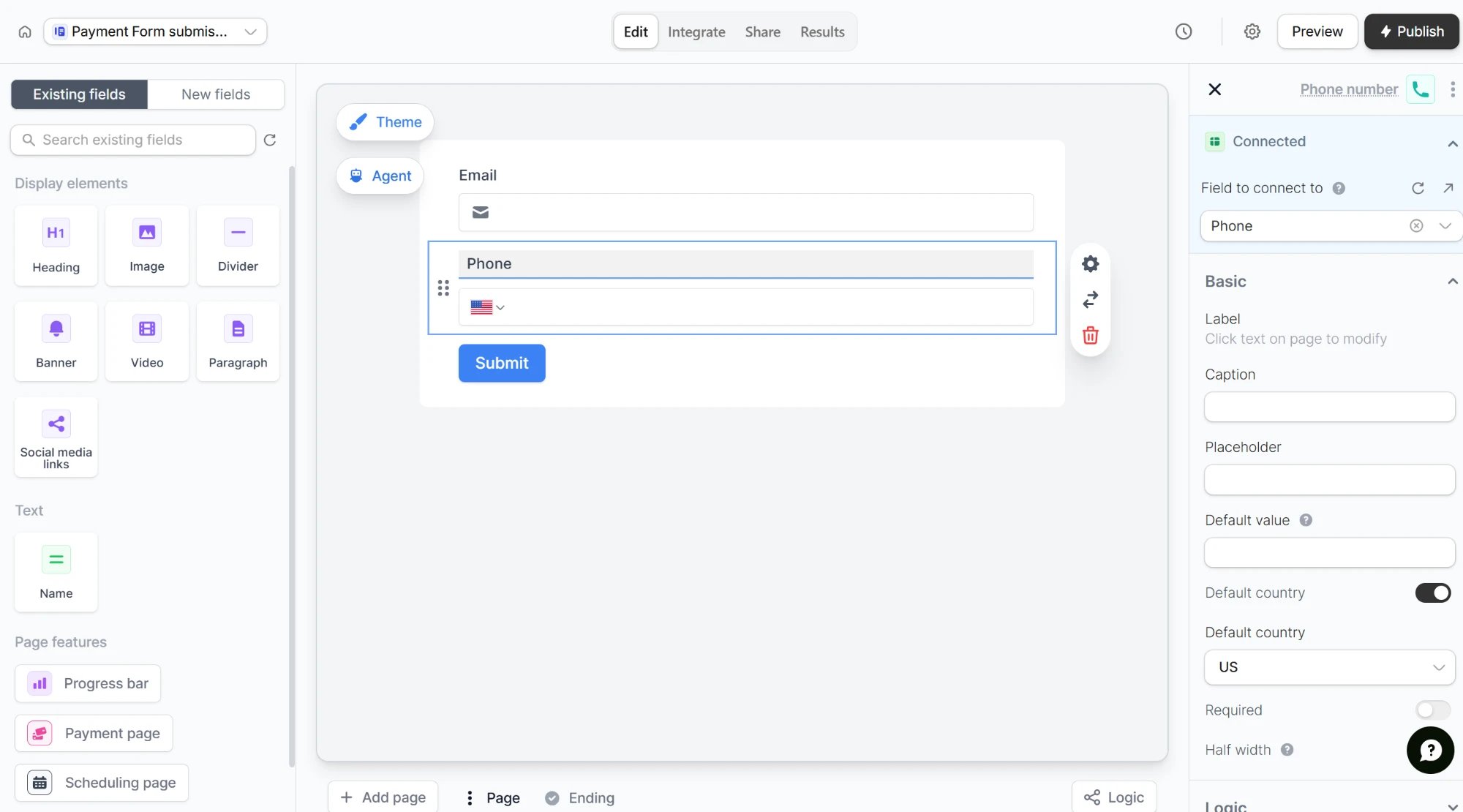
Task: Grab the Phone field drag handle
Action: pos(443,287)
